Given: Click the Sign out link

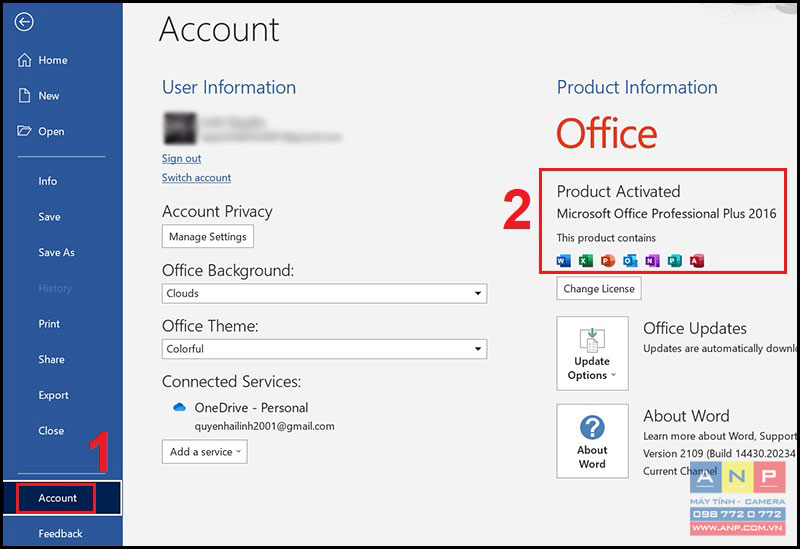Looking at the screenshot, I should [182, 159].
